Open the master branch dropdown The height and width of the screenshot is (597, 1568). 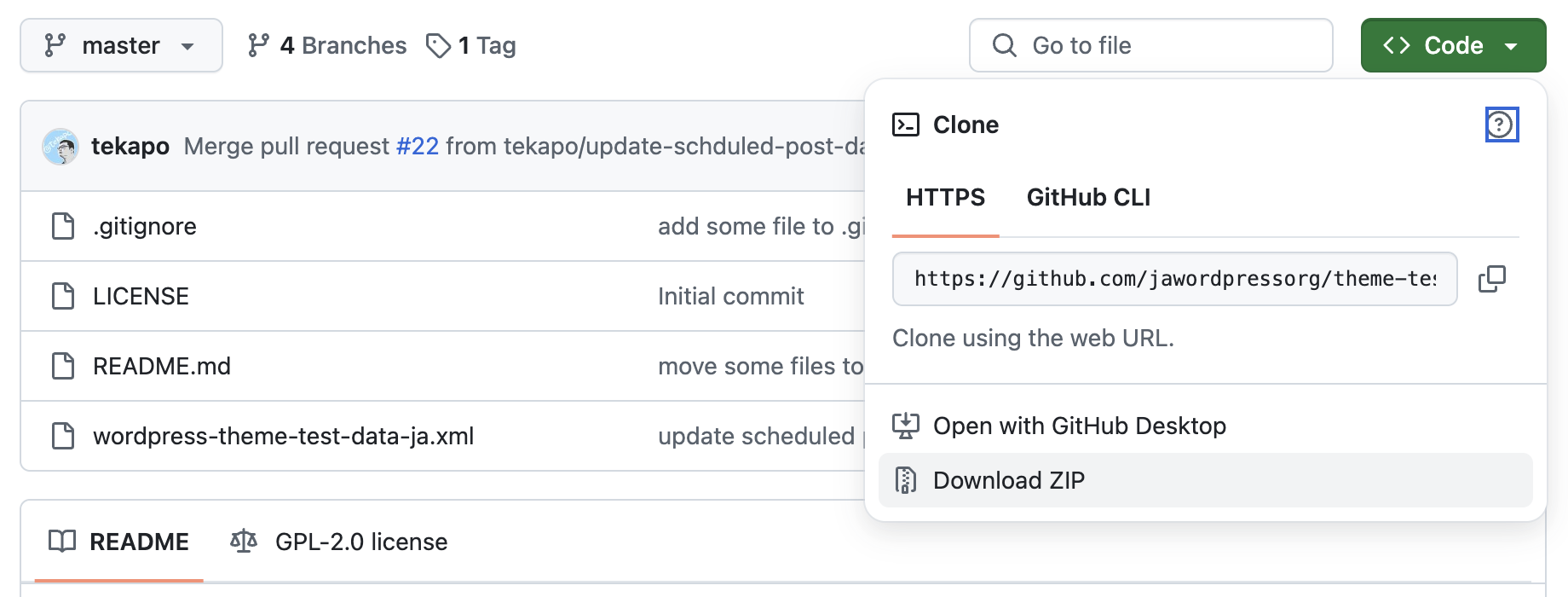pos(121,46)
